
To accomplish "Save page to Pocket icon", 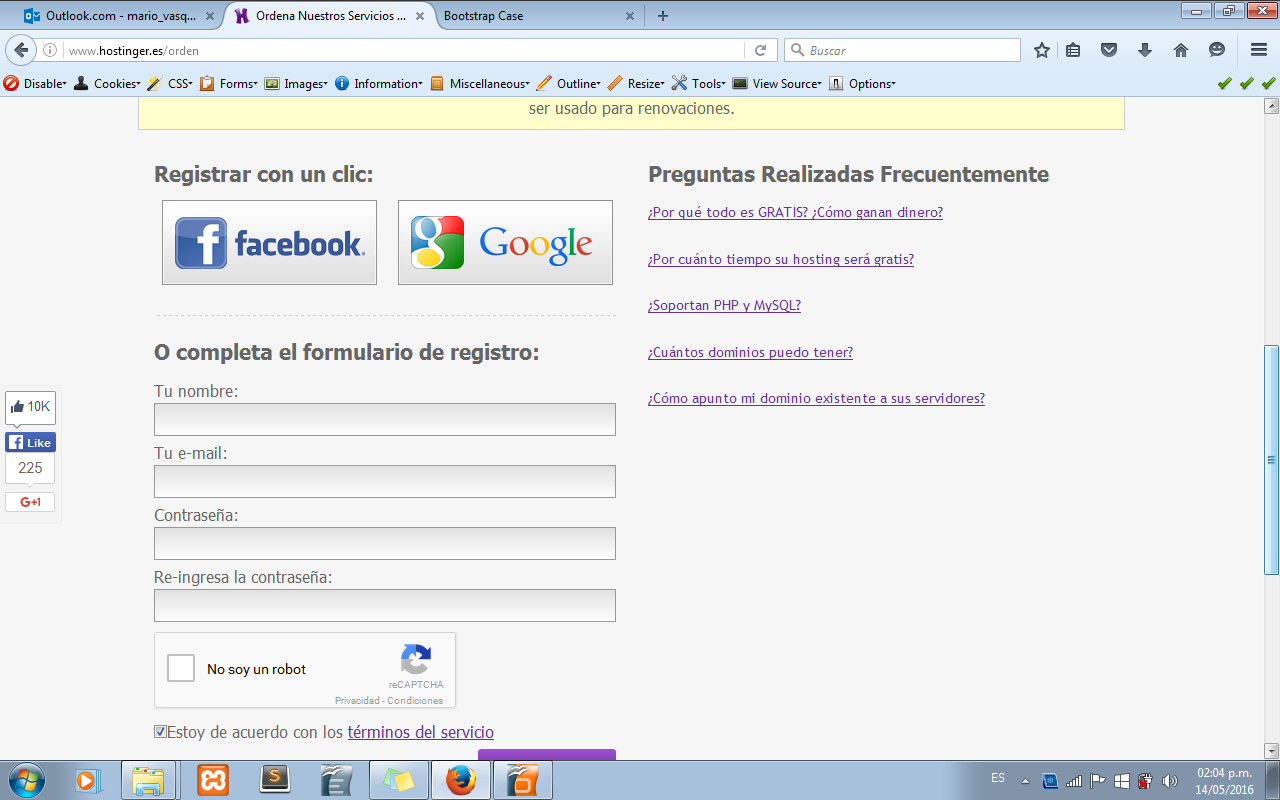I will tap(1109, 50).
